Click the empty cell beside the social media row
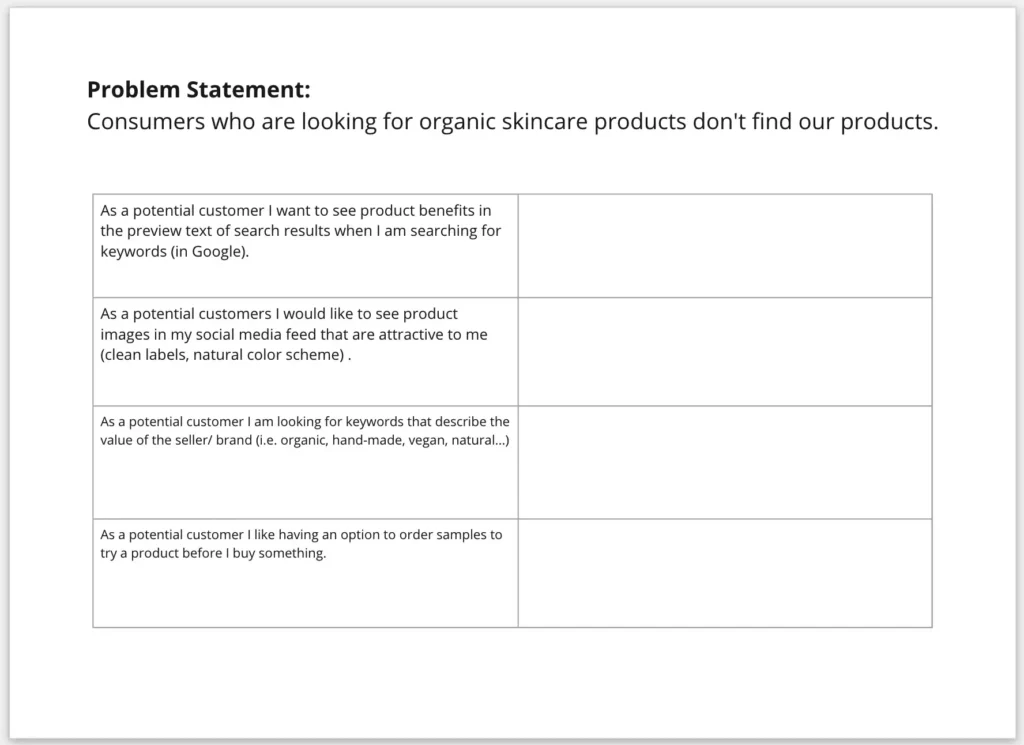The image size is (1024, 745). point(725,351)
